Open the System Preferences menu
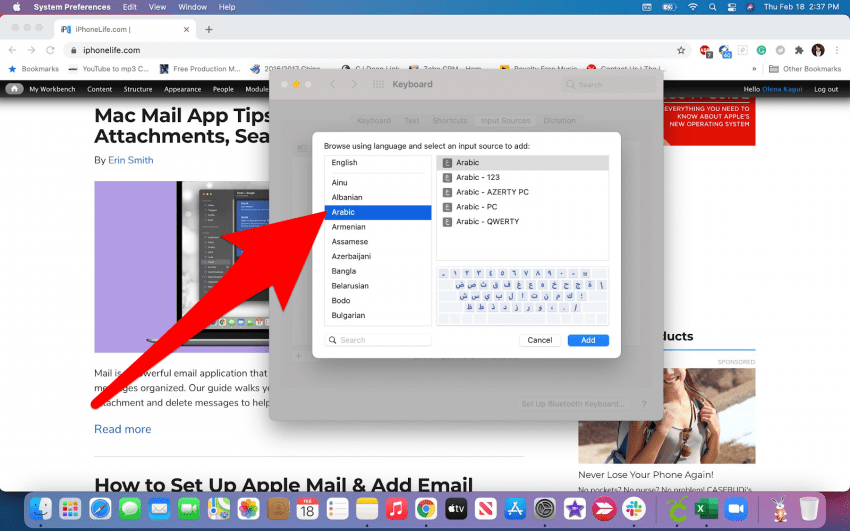 point(72,7)
